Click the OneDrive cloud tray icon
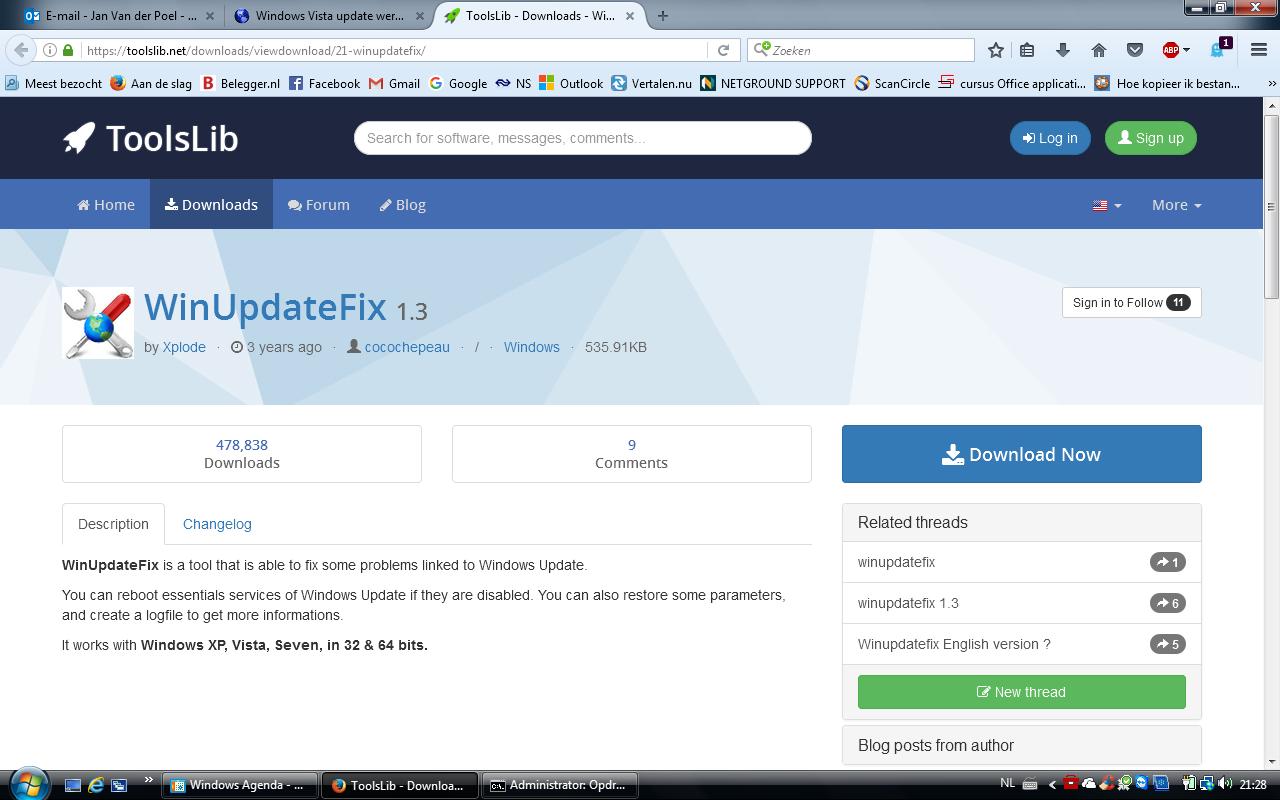This screenshot has width=1280, height=800. coord(1089,784)
